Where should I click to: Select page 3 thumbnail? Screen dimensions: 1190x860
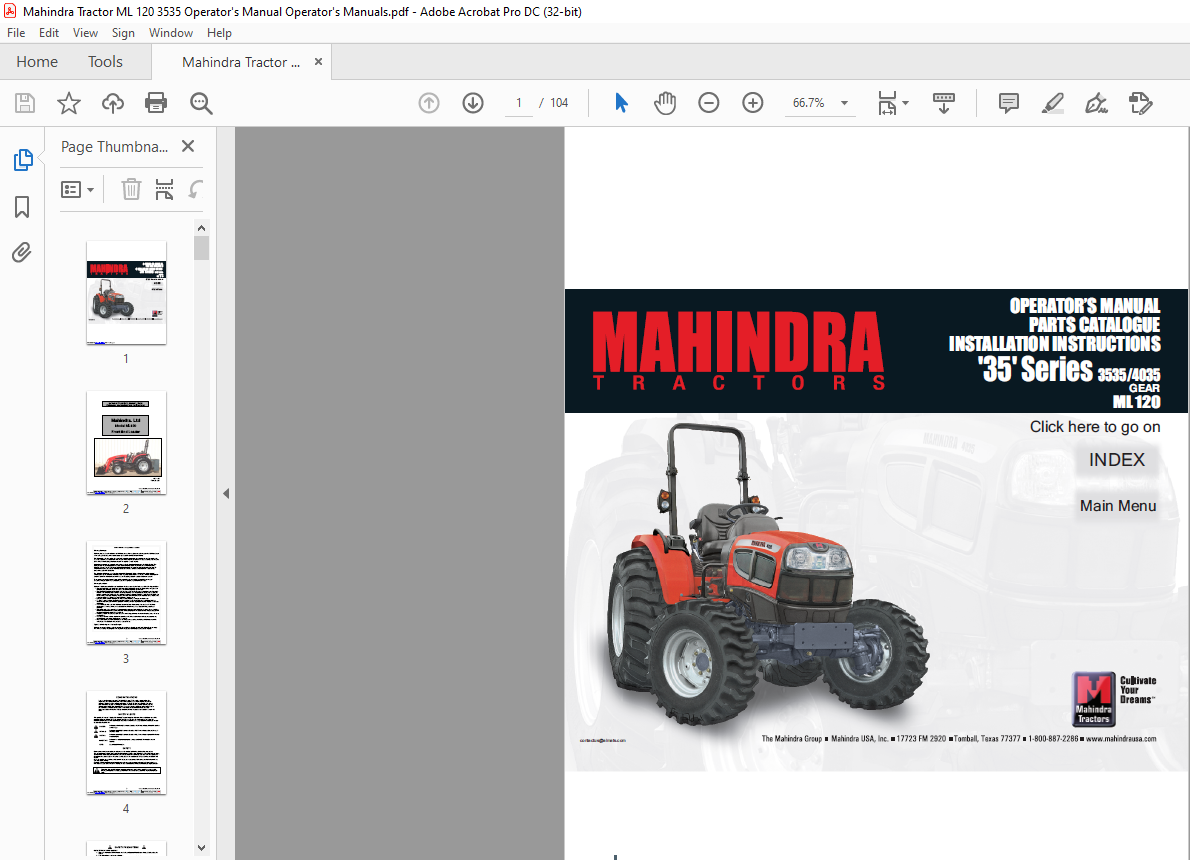pos(126,593)
